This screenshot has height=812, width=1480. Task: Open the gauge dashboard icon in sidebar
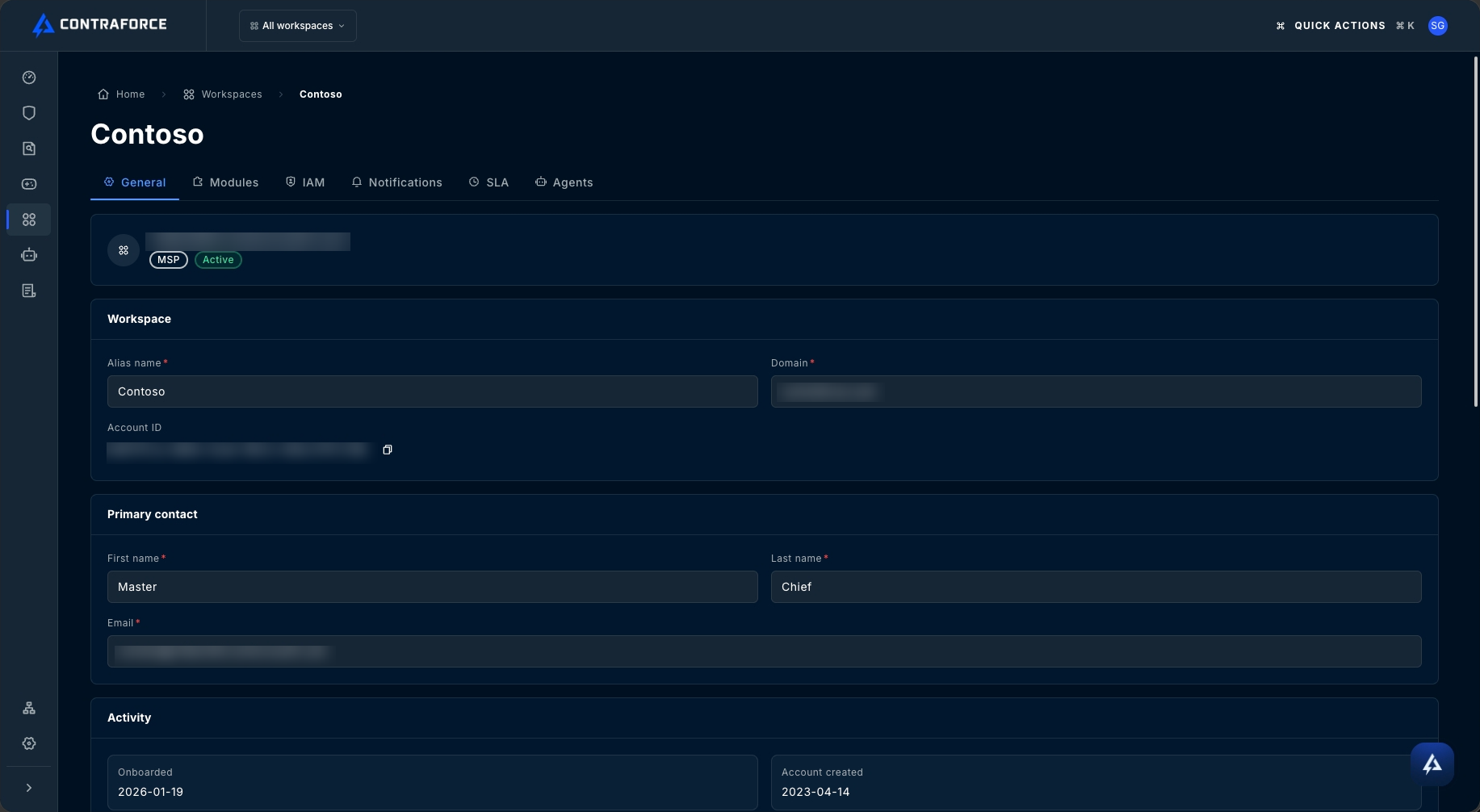tap(29, 77)
